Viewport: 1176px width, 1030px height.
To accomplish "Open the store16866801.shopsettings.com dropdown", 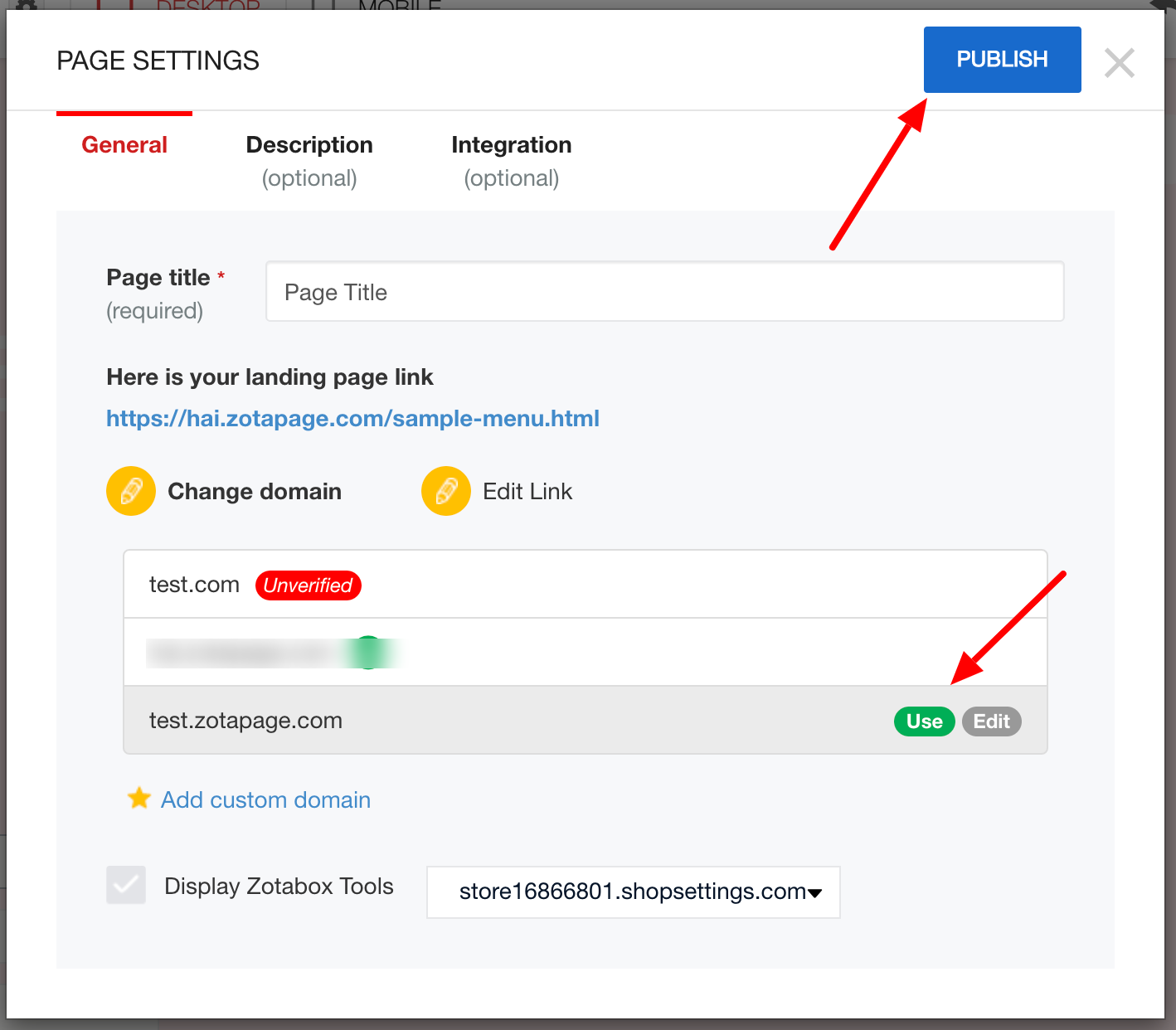I will [x=633, y=892].
